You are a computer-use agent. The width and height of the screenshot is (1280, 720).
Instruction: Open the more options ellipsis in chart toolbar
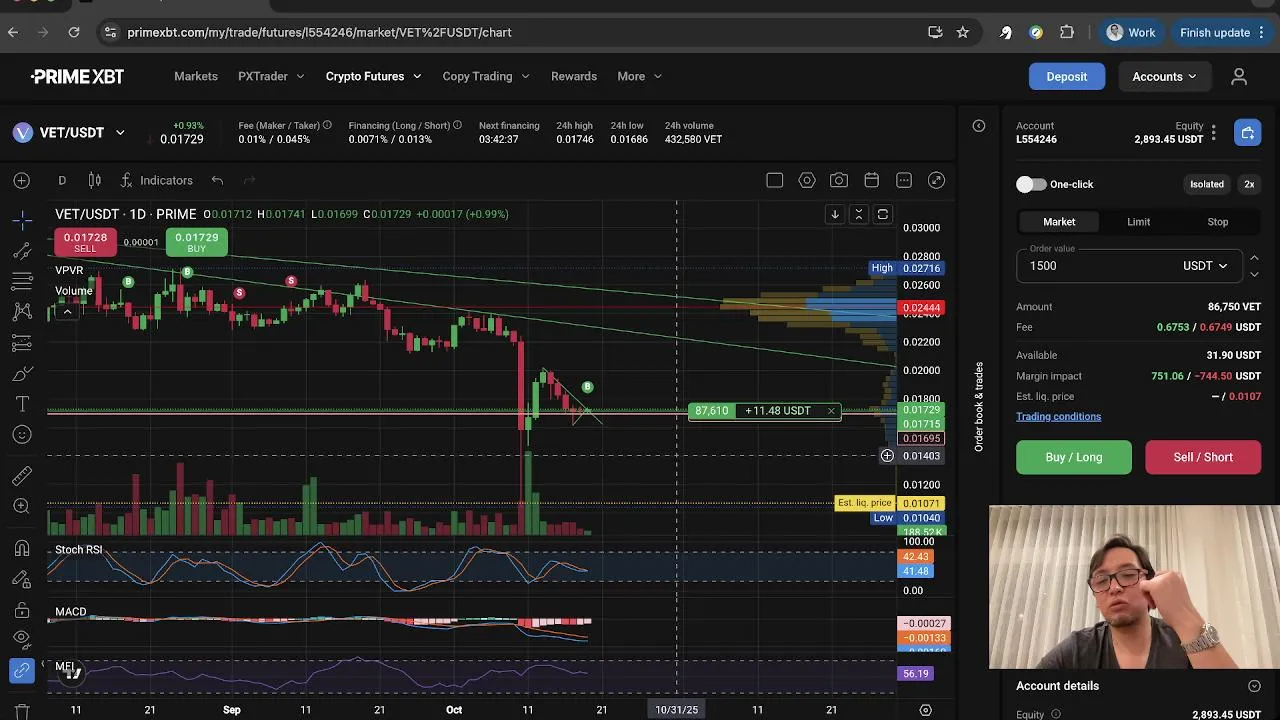(904, 180)
